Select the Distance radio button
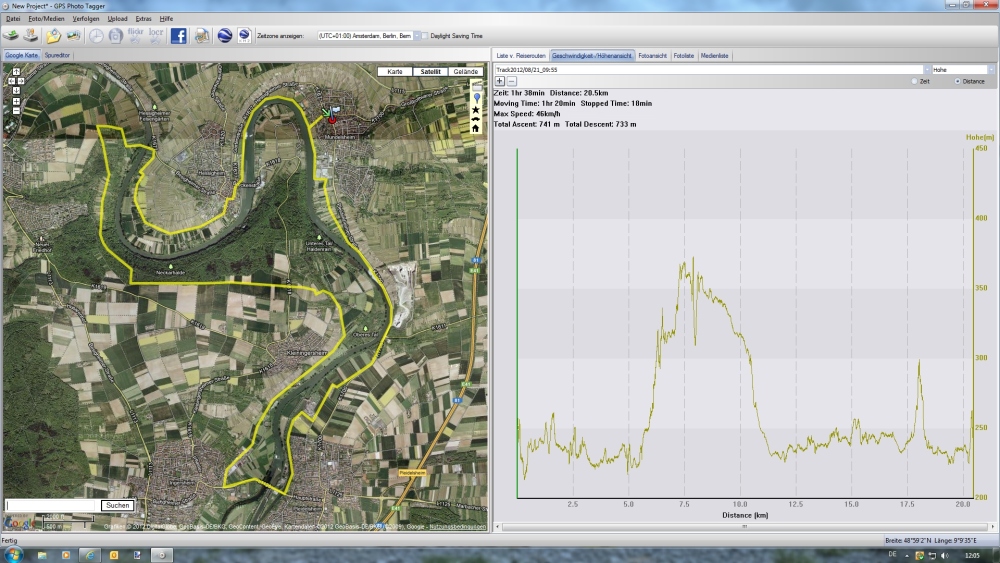1000x563 pixels. 957,81
